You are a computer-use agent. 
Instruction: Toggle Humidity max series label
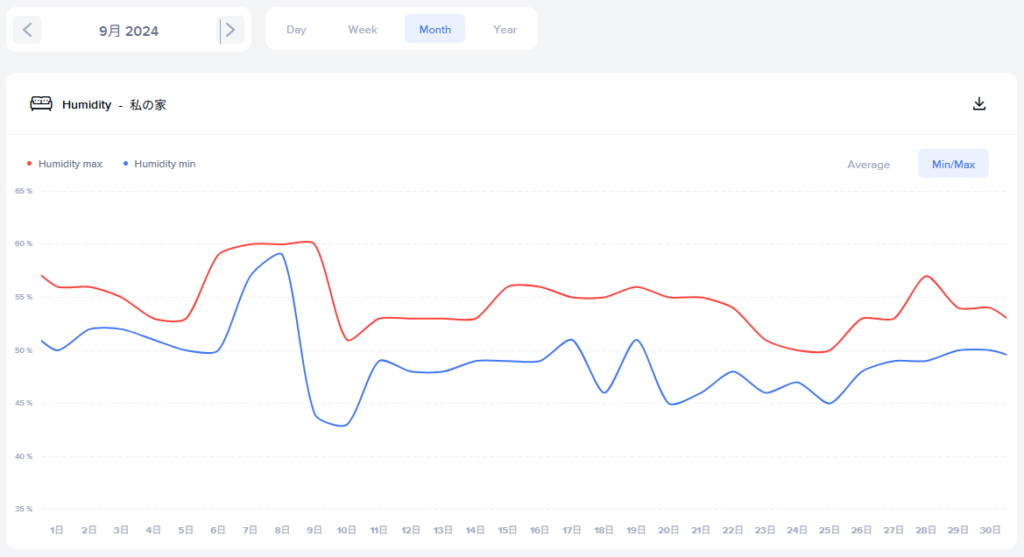(x=70, y=164)
